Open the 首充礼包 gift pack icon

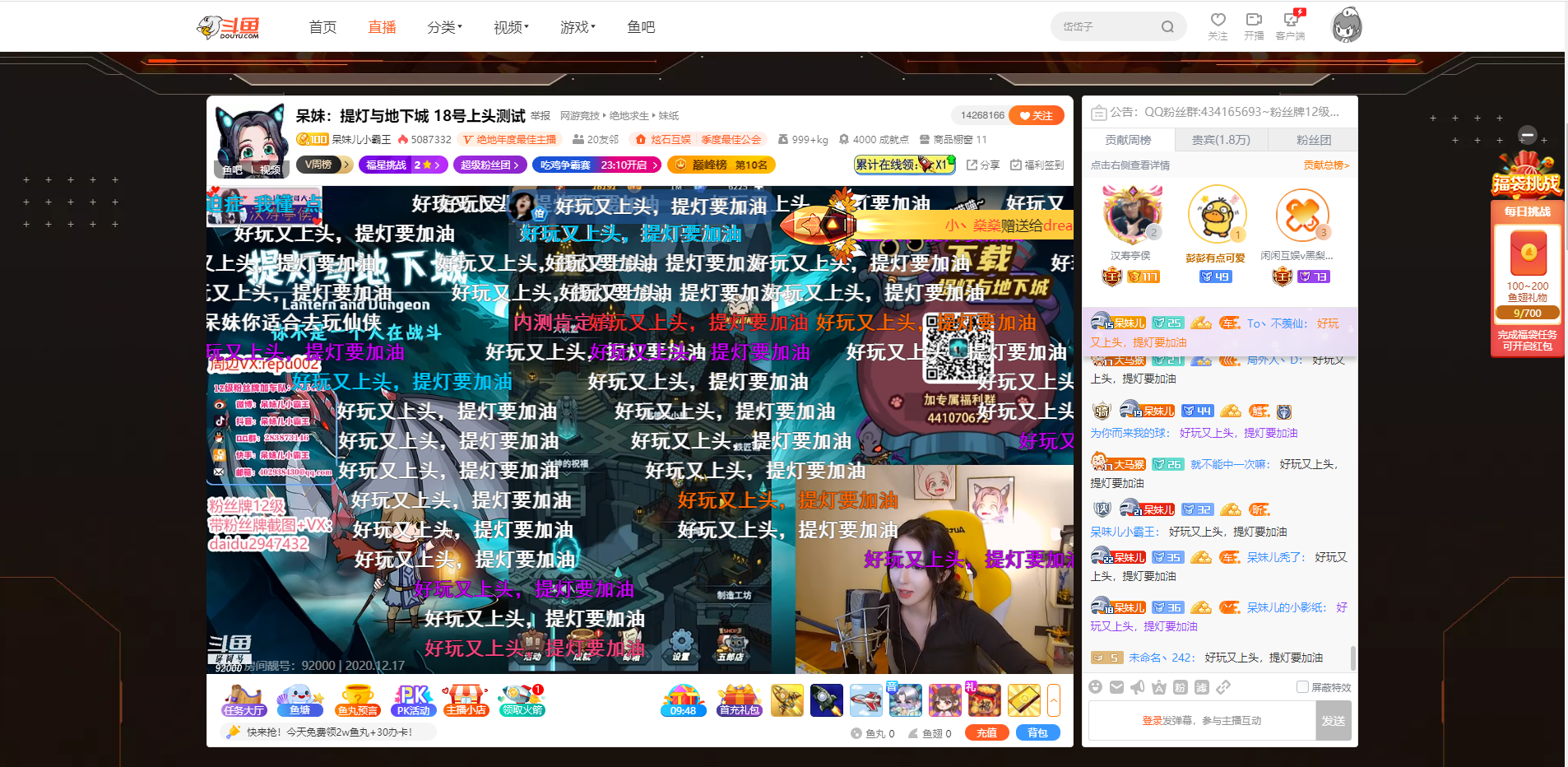pos(740,700)
